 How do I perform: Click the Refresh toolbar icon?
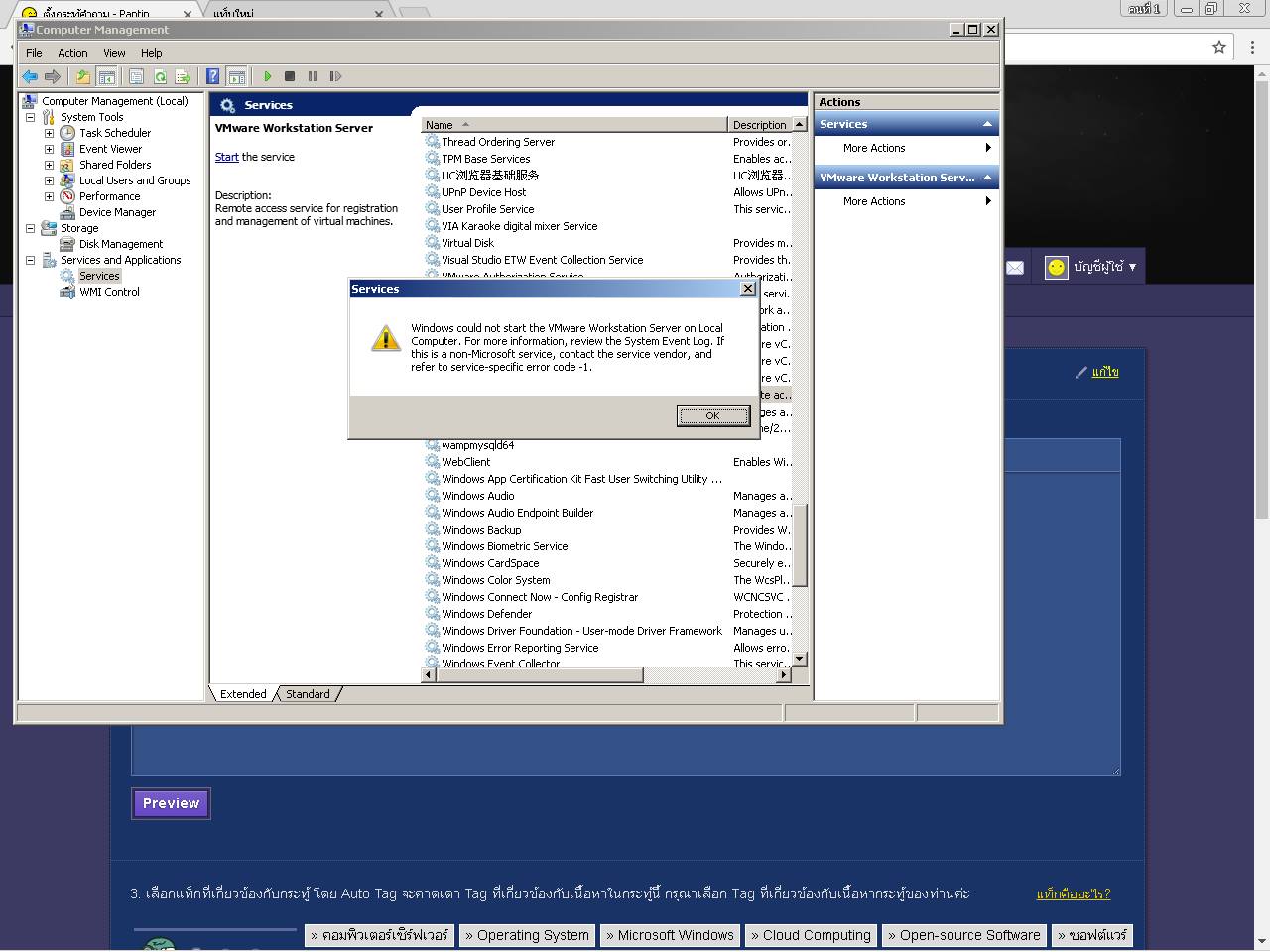(160, 76)
